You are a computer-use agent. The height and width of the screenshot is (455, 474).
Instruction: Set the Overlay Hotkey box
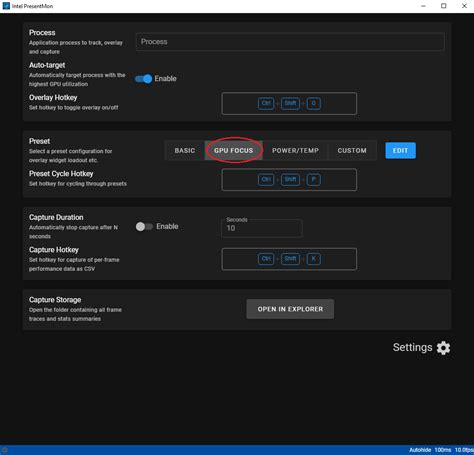[289, 103]
